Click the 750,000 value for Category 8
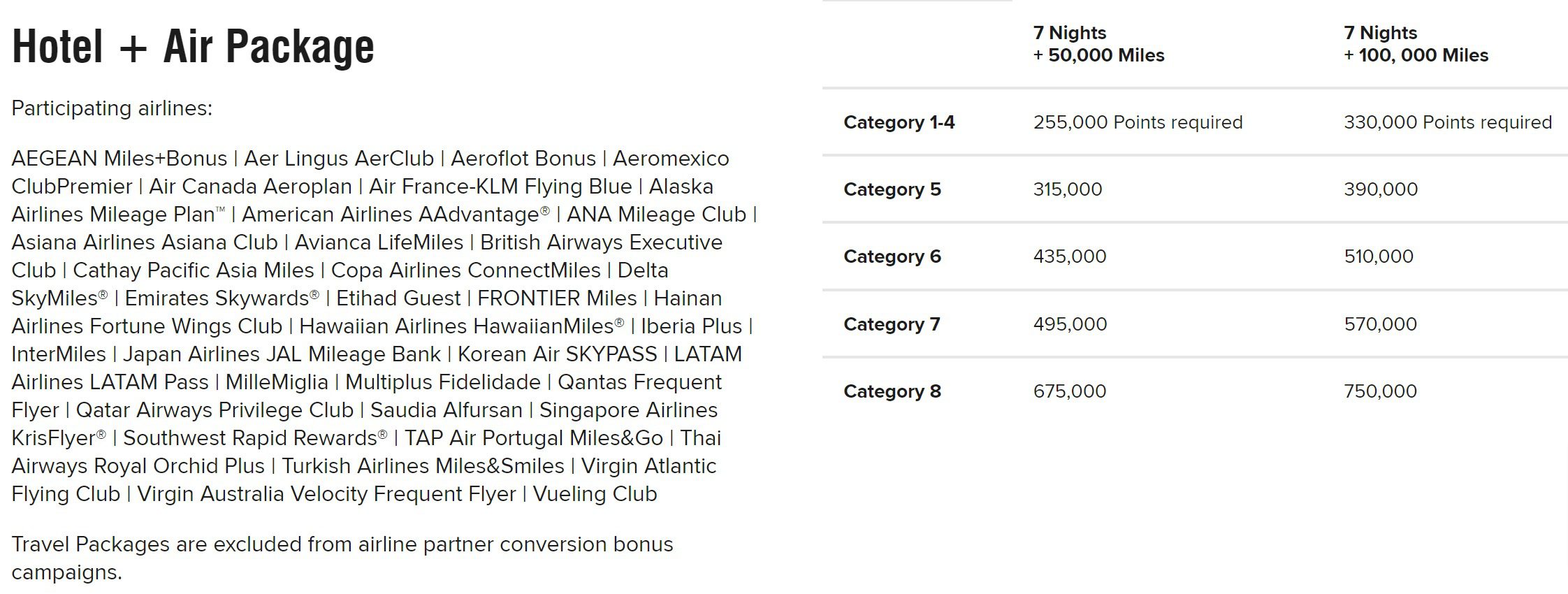 [1380, 391]
